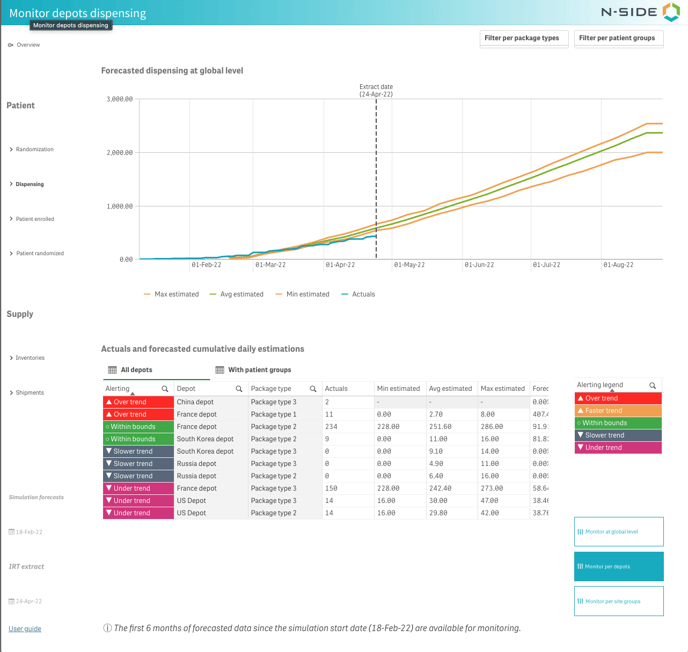Click the Alerting column search icon
The image size is (688, 652).
165,389
